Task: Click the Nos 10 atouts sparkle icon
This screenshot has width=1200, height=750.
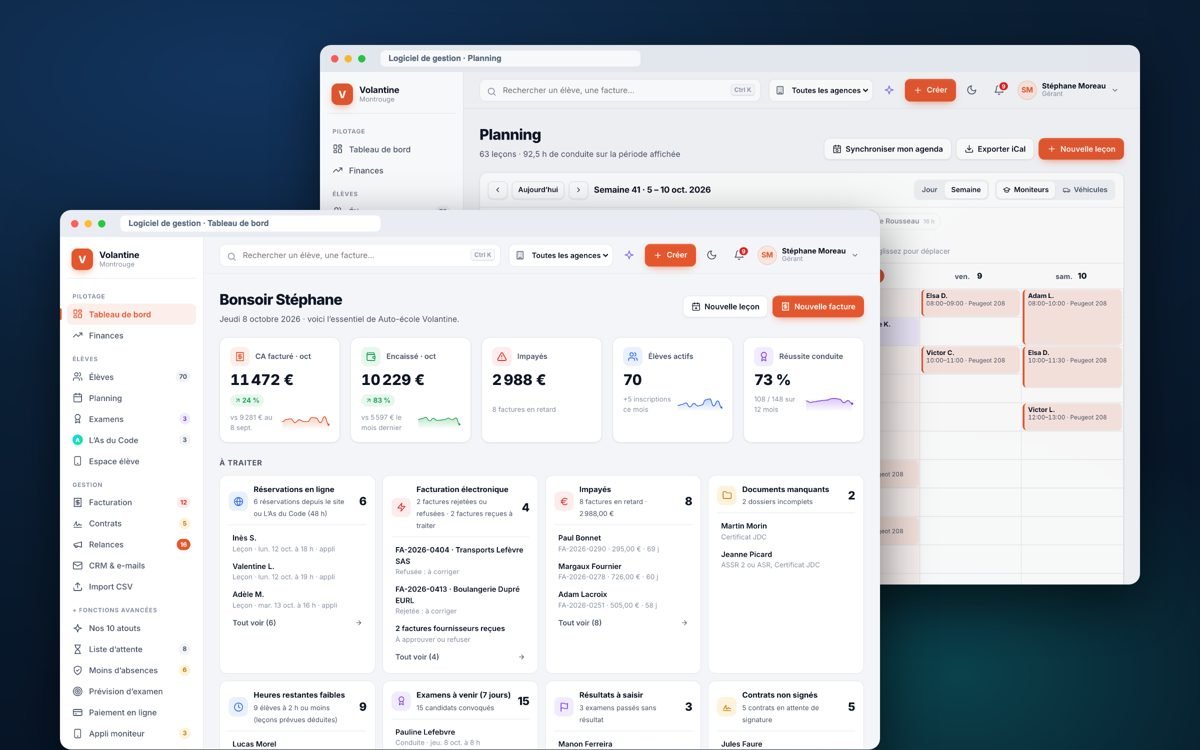Action: coord(78,628)
